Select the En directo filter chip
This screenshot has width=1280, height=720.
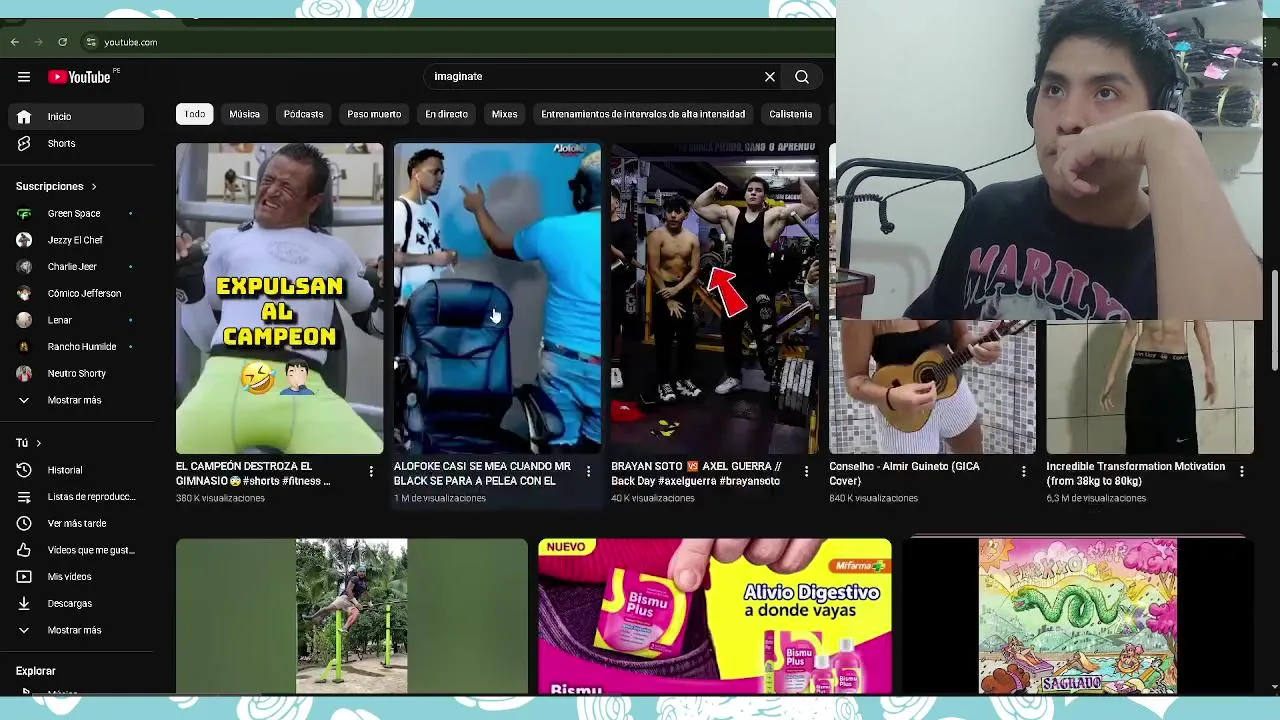coord(446,114)
